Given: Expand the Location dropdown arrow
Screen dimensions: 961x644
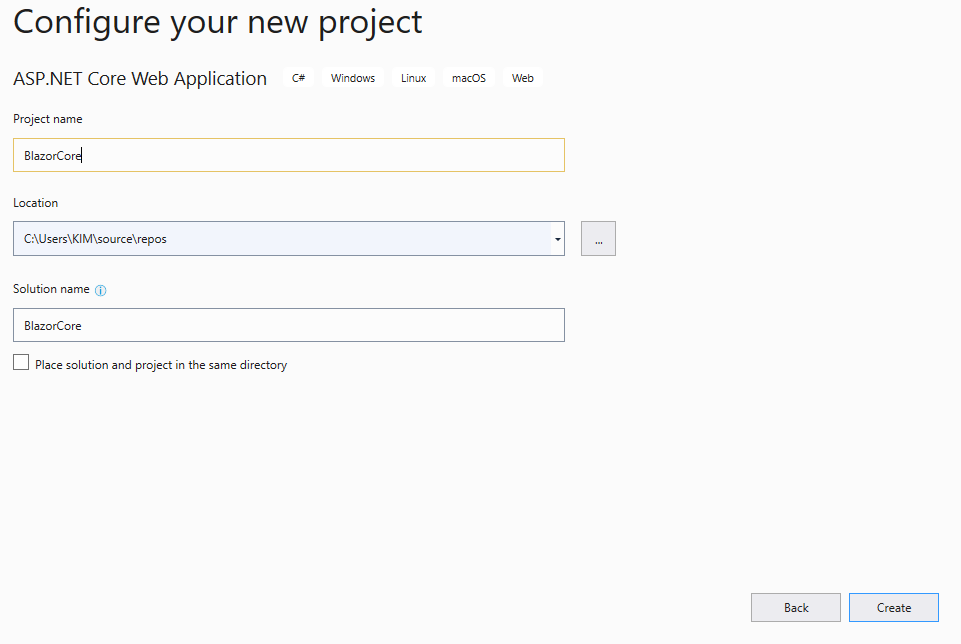Looking at the screenshot, I should [x=558, y=239].
